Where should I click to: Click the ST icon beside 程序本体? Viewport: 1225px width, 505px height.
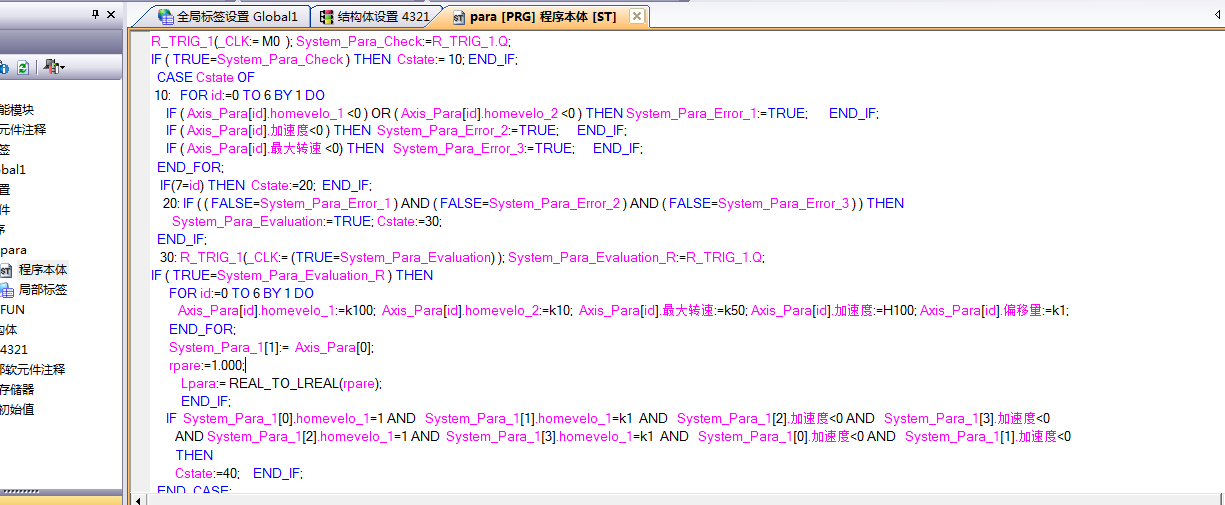click(x=6, y=270)
